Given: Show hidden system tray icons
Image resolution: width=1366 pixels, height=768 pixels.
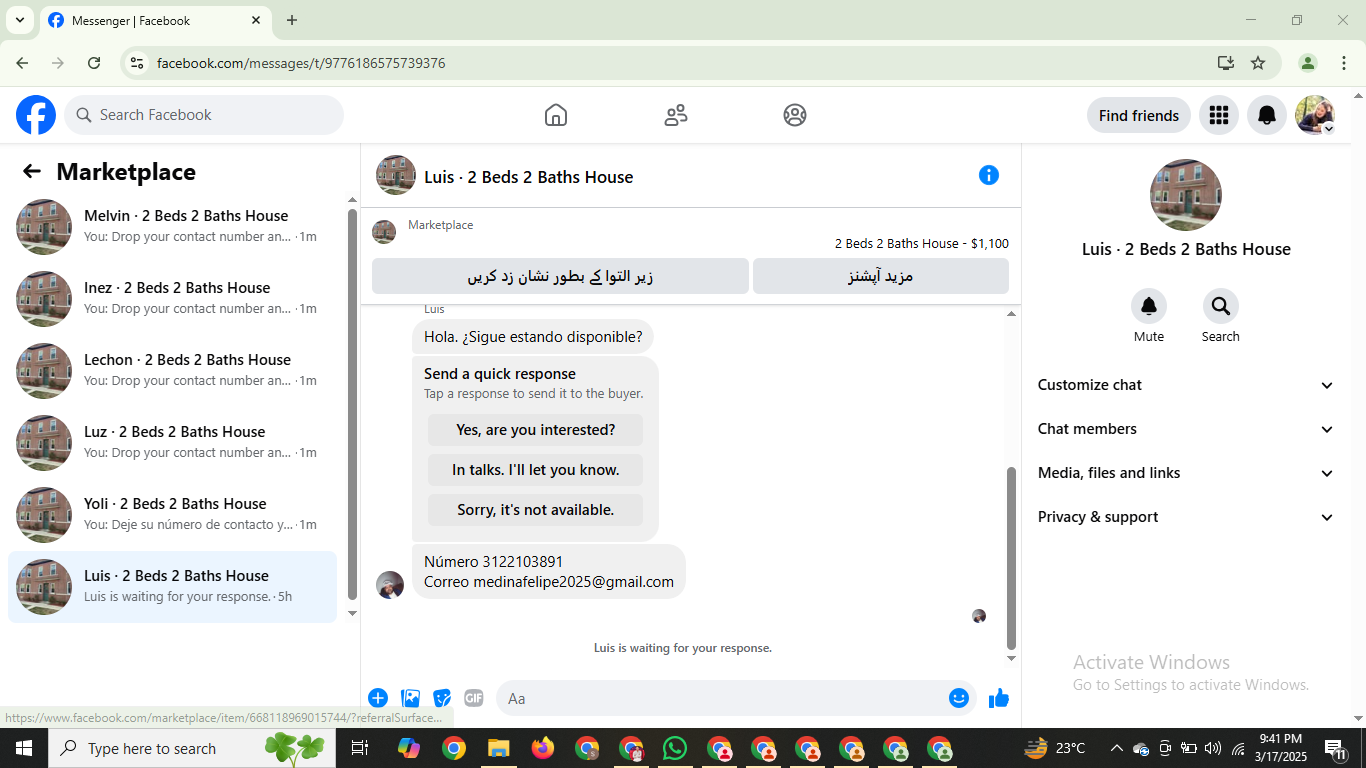Looking at the screenshot, I should pyautogui.click(x=1116, y=748).
